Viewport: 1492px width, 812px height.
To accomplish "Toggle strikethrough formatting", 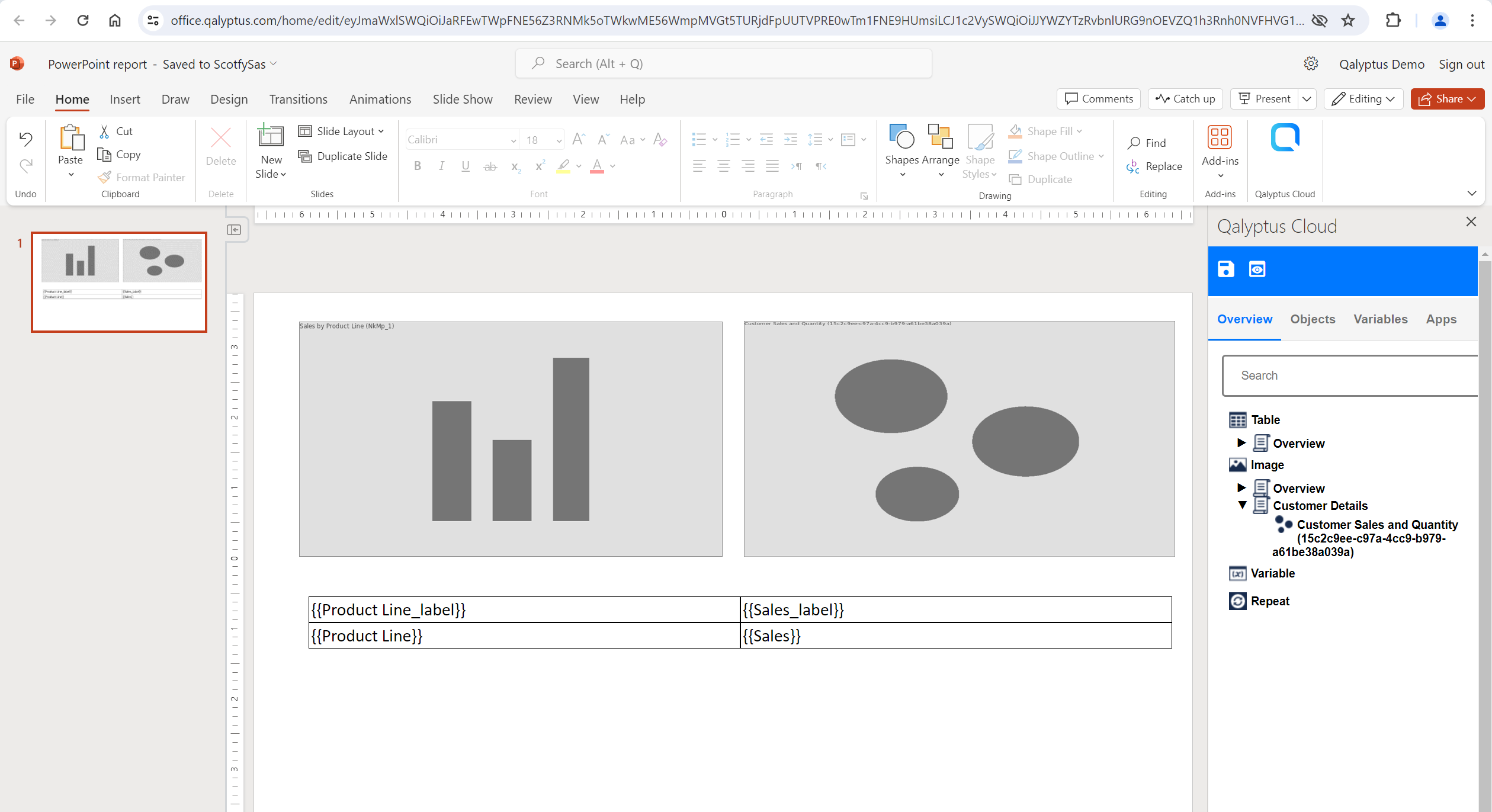I will tap(490, 166).
